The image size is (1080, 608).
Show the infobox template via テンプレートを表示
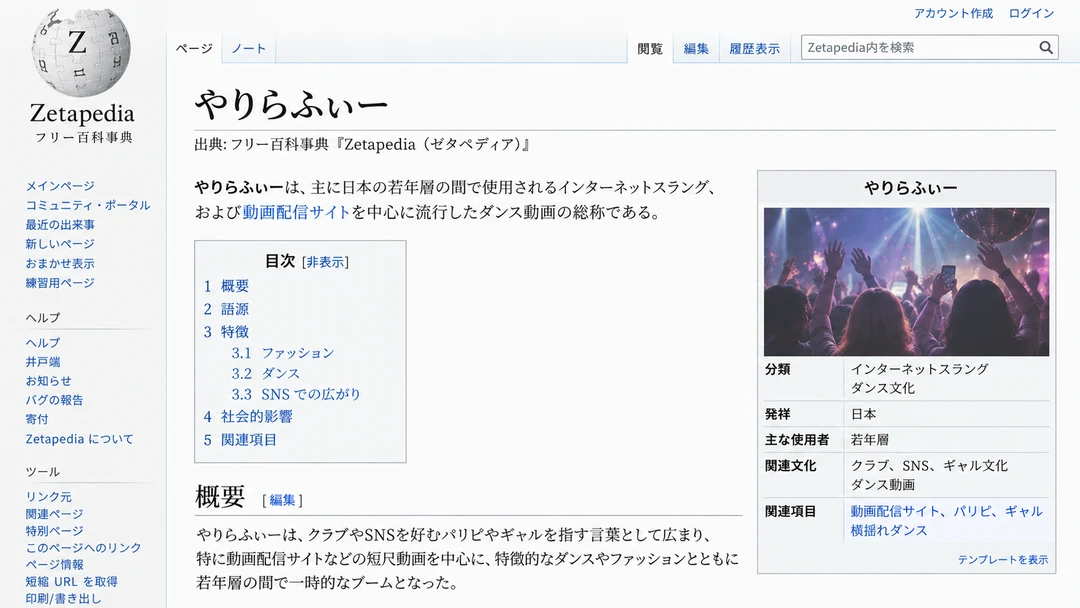(x=1002, y=560)
